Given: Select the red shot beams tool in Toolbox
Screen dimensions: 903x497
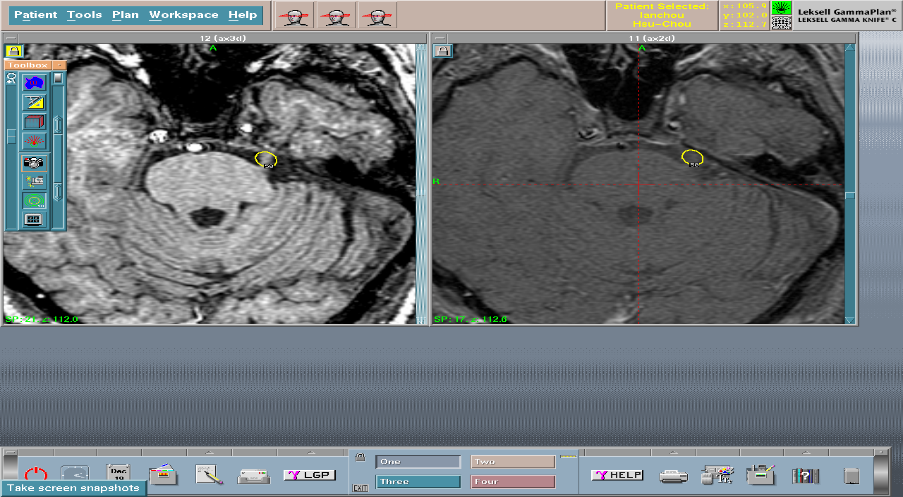Looking at the screenshot, I should [x=34, y=141].
